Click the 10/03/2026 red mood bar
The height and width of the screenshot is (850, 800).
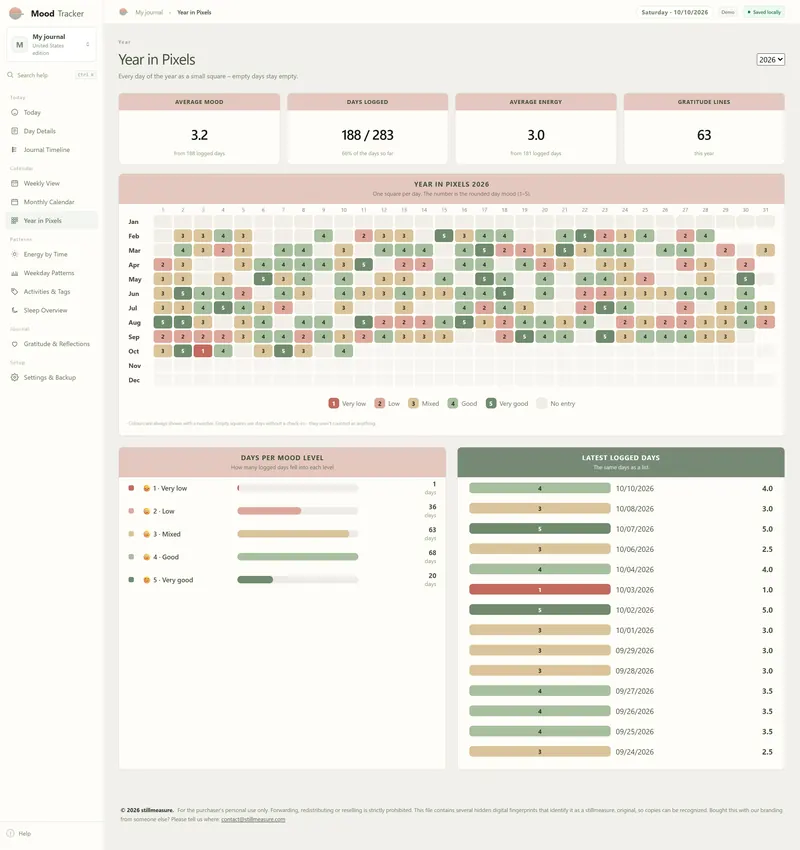[540, 590]
